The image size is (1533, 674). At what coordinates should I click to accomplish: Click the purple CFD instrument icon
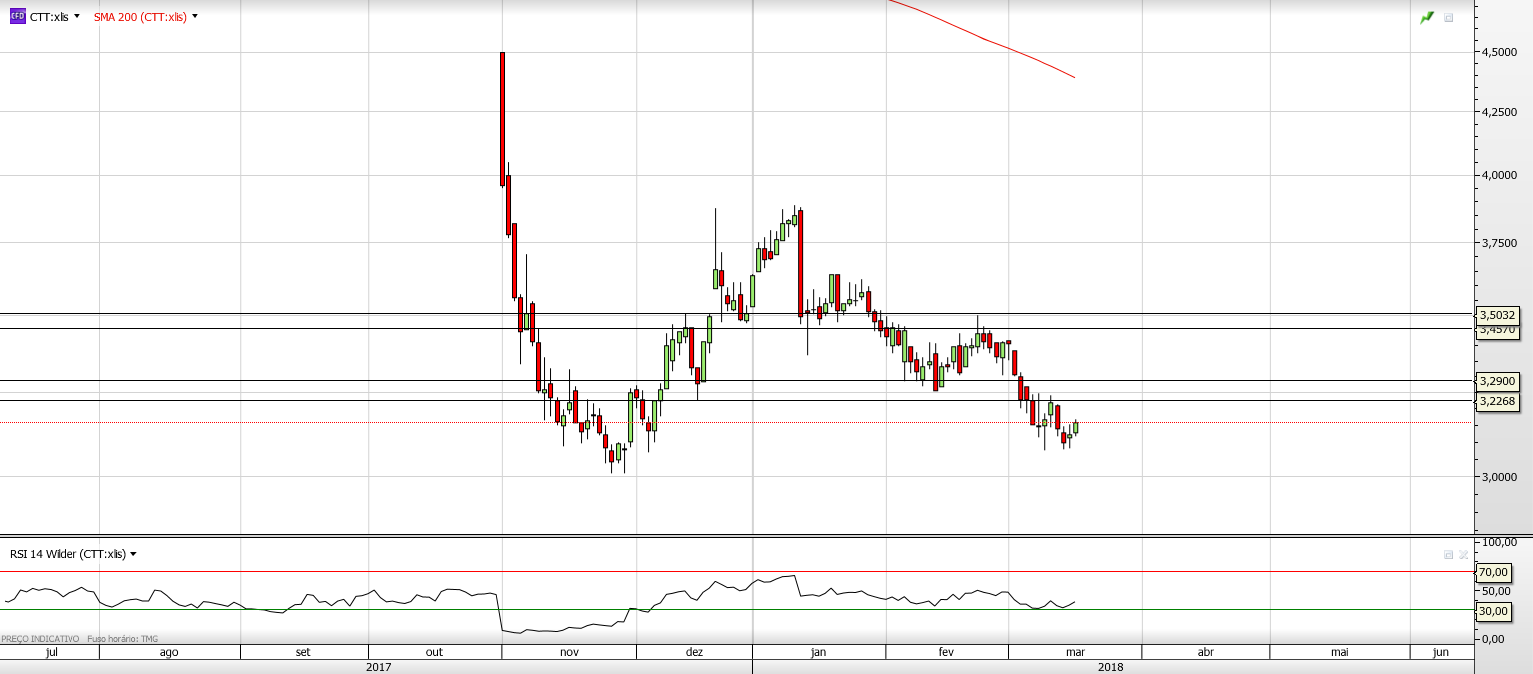point(17,16)
